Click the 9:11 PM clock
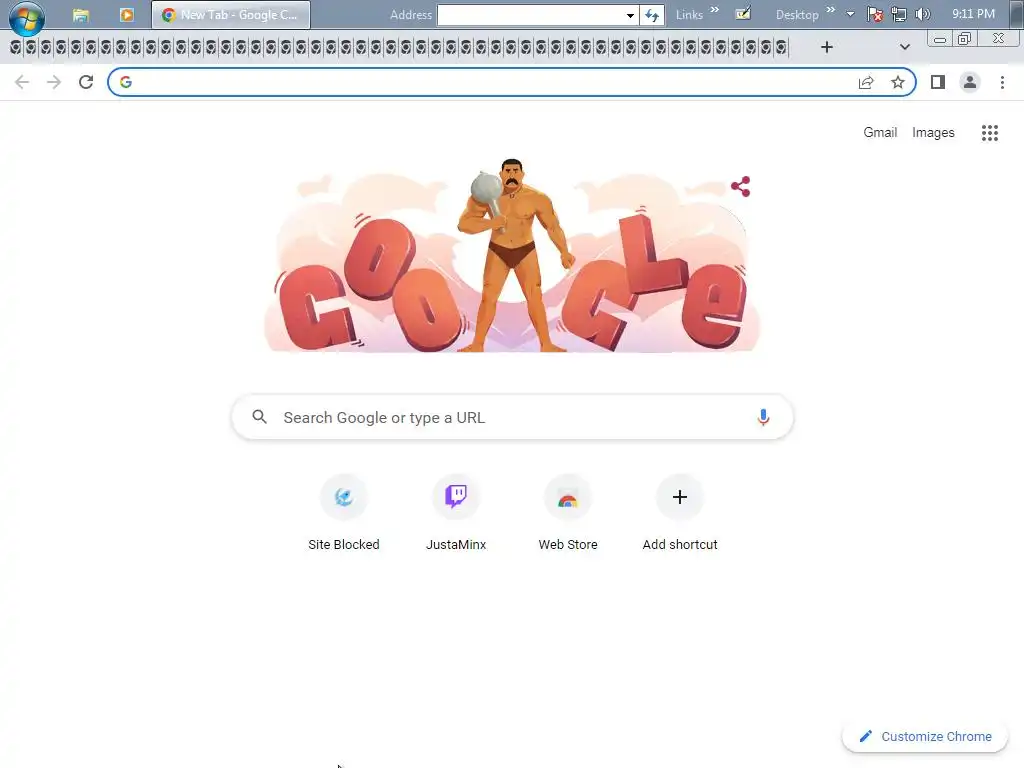The image size is (1024, 768). point(973,14)
